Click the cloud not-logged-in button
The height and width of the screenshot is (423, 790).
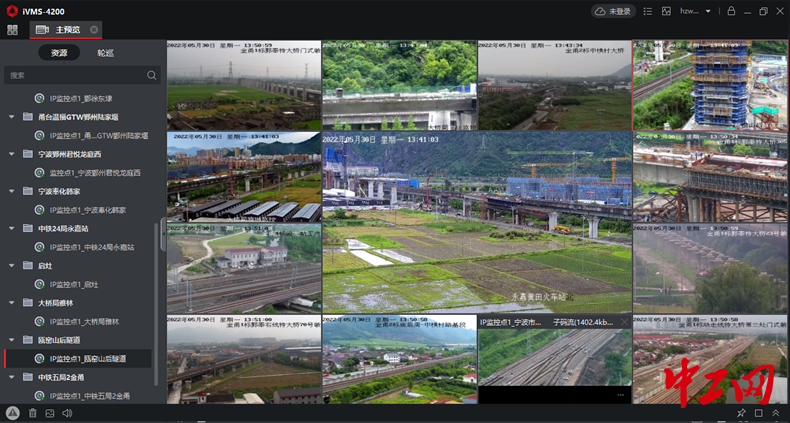(614, 11)
